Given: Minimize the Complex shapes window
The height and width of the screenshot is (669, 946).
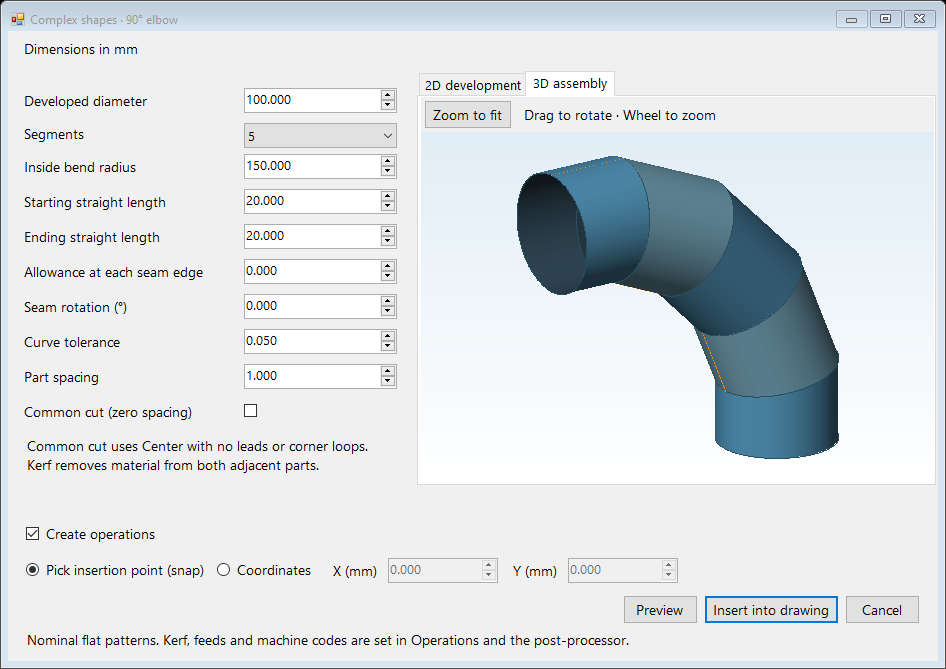Looking at the screenshot, I should pyautogui.click(x=852, y=19).
